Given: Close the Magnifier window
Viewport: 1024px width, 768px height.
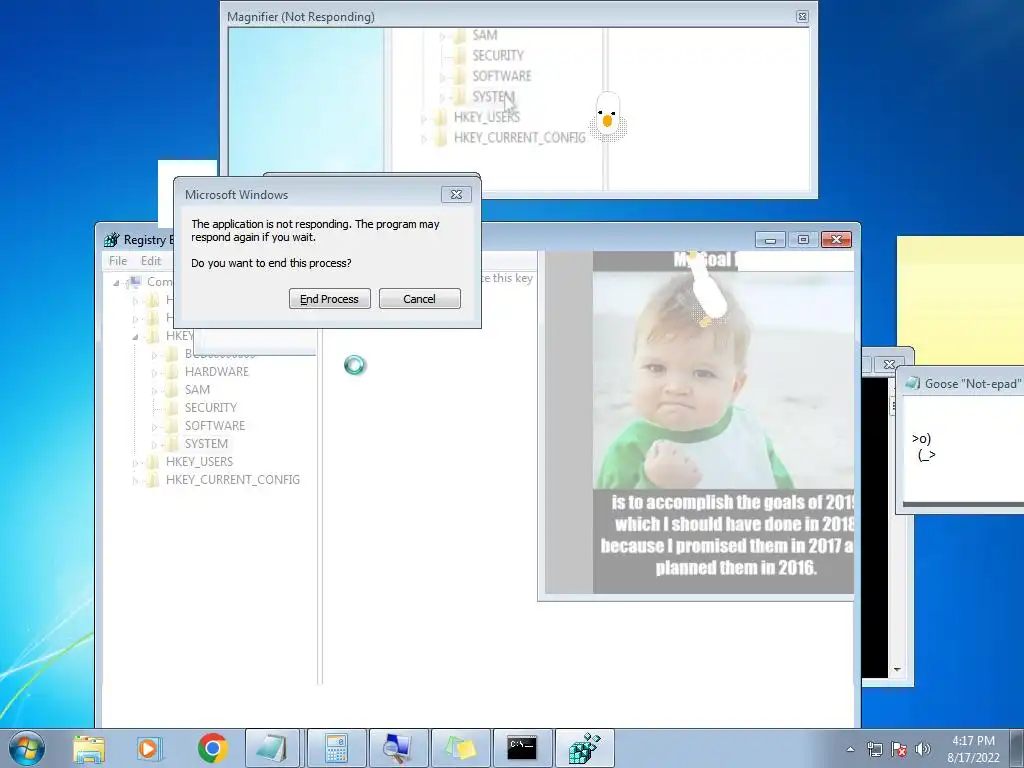Looking at the screenshot, I should point(803,16).
